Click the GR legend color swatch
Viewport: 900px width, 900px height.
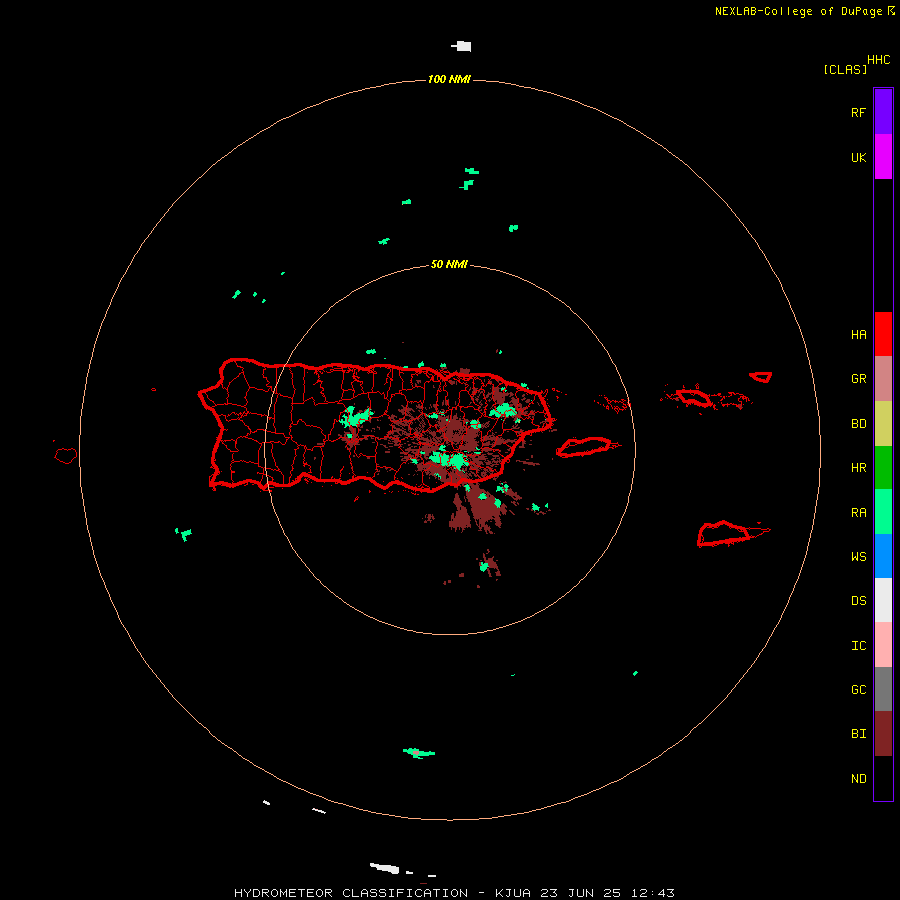click(883, 379)
